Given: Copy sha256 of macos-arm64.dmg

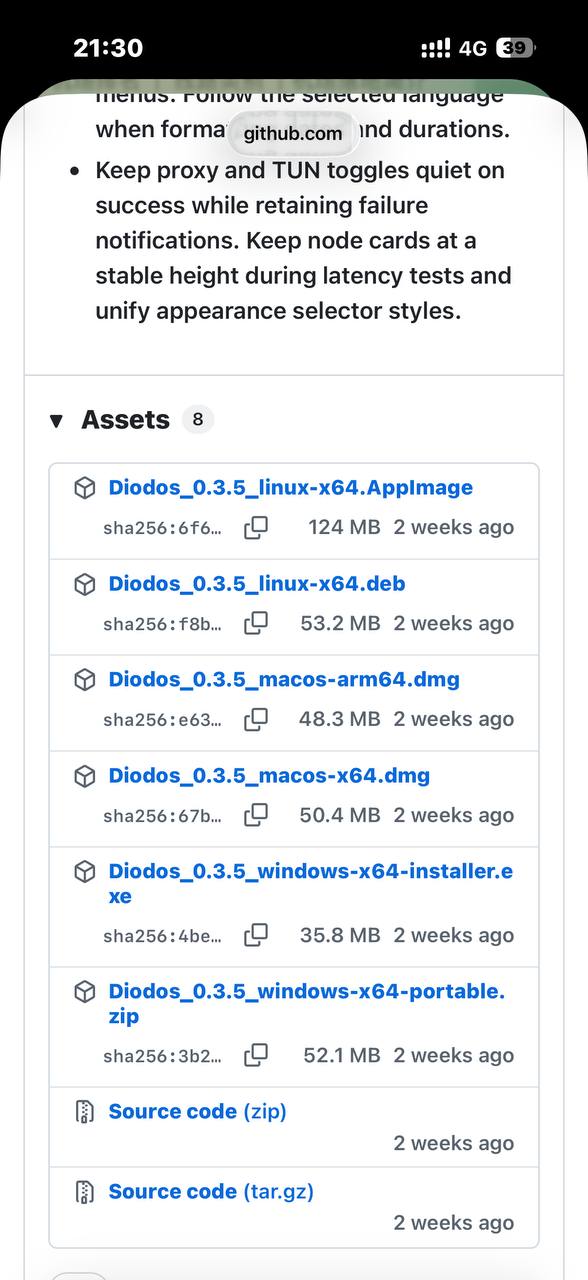Looking at the screenshot, I should (x=256, y=720).
